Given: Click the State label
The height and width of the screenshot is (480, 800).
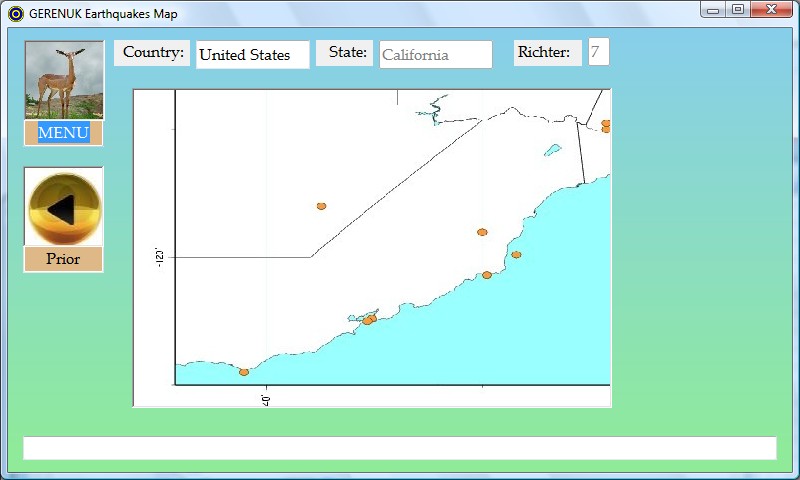Looking at the screenshot, I should click(345, 53).
